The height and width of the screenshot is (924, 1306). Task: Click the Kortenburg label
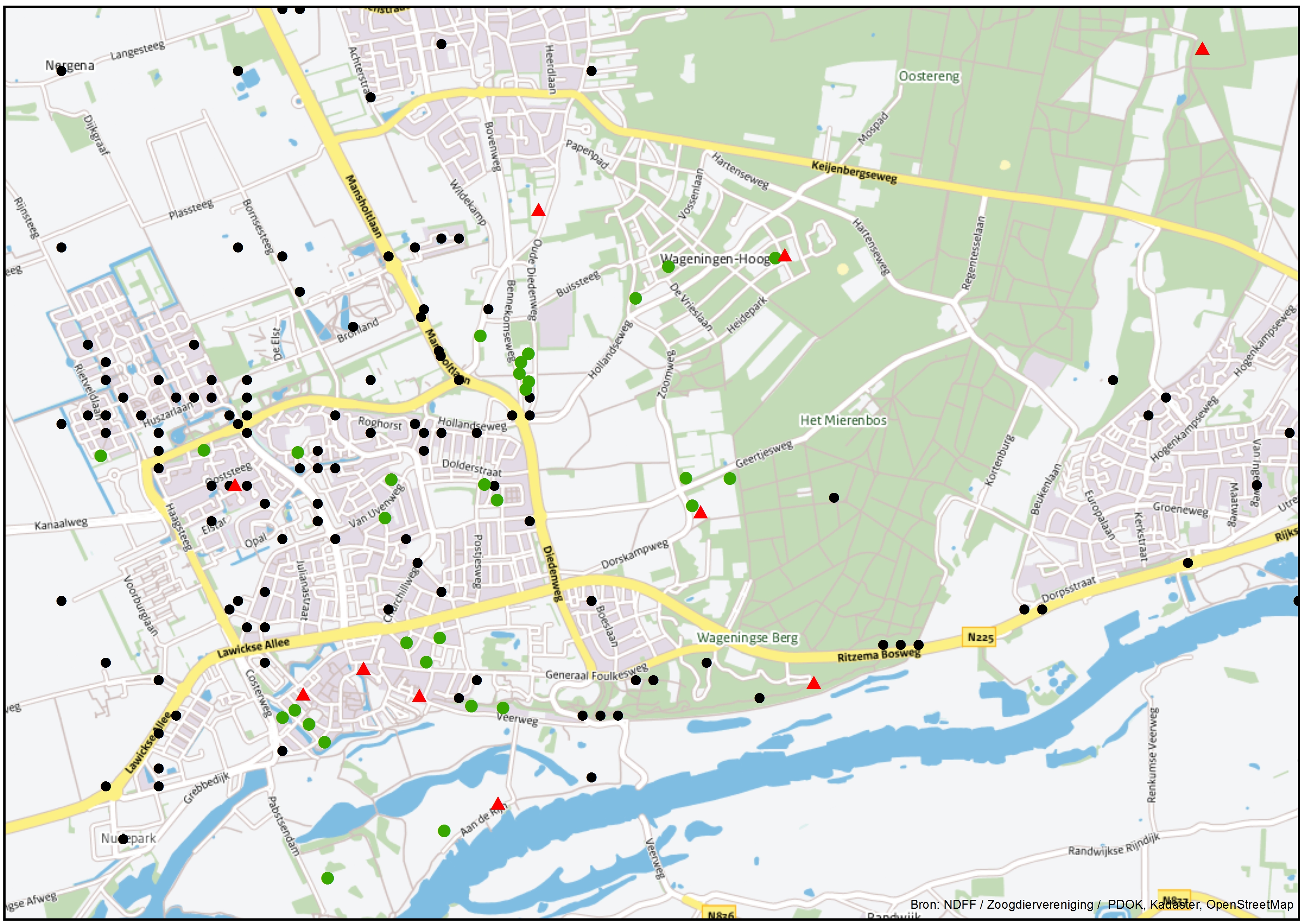click(1000, 460)
